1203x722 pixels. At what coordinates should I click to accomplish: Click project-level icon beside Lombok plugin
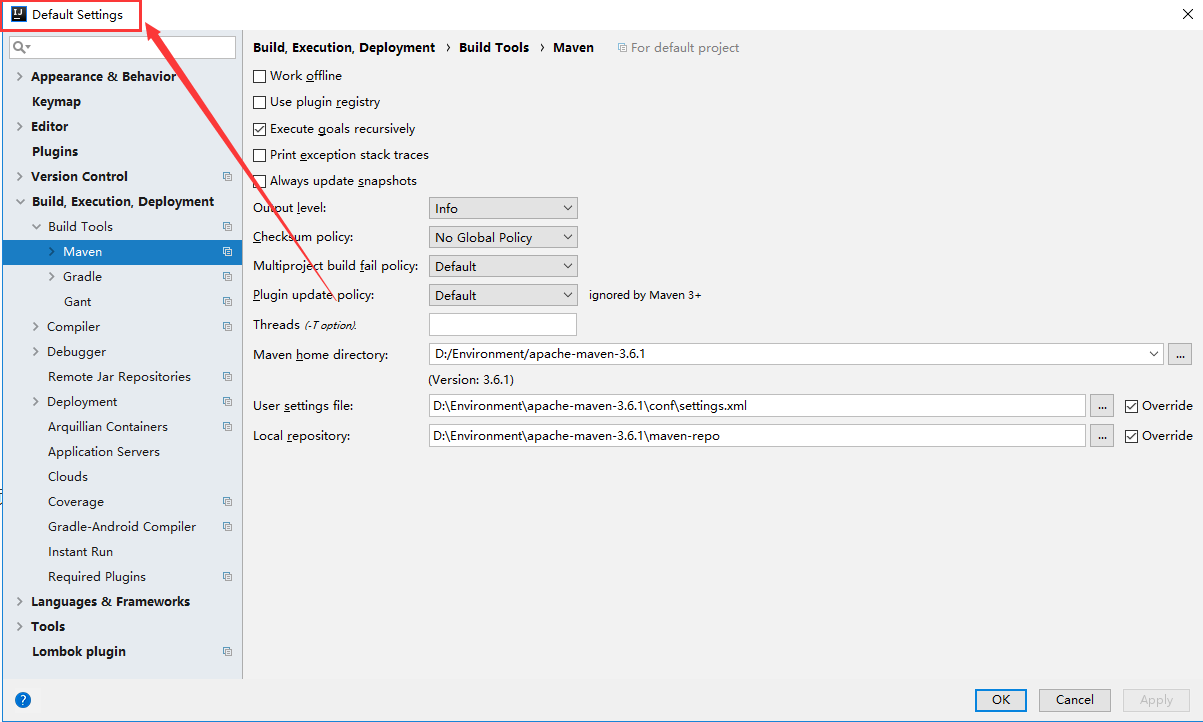pyautogui.click(x=227, y=652)
